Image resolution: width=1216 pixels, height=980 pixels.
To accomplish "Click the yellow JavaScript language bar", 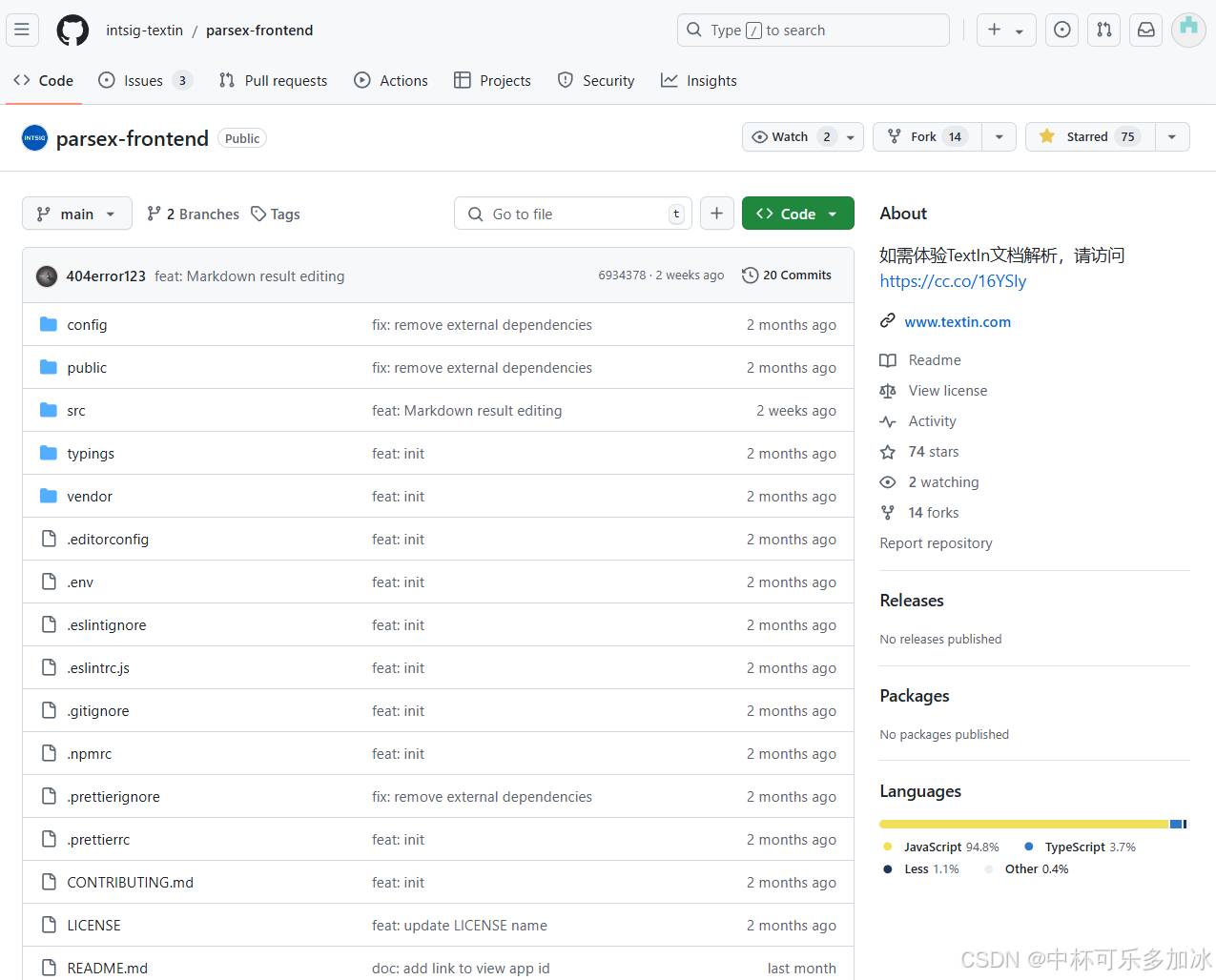I will [1023, 824].
